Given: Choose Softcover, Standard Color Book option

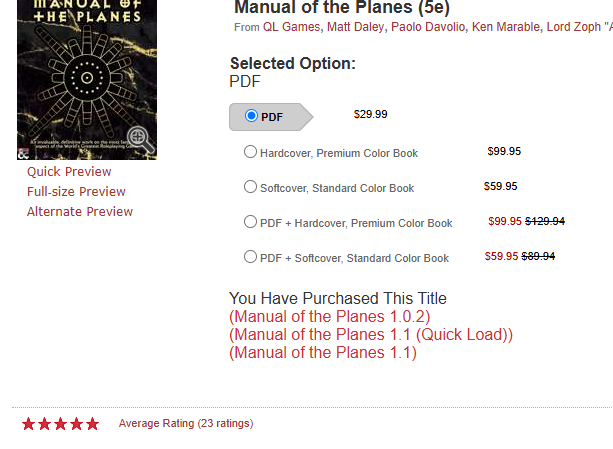Looking at the screenshot, I should [x=250, y=187].
